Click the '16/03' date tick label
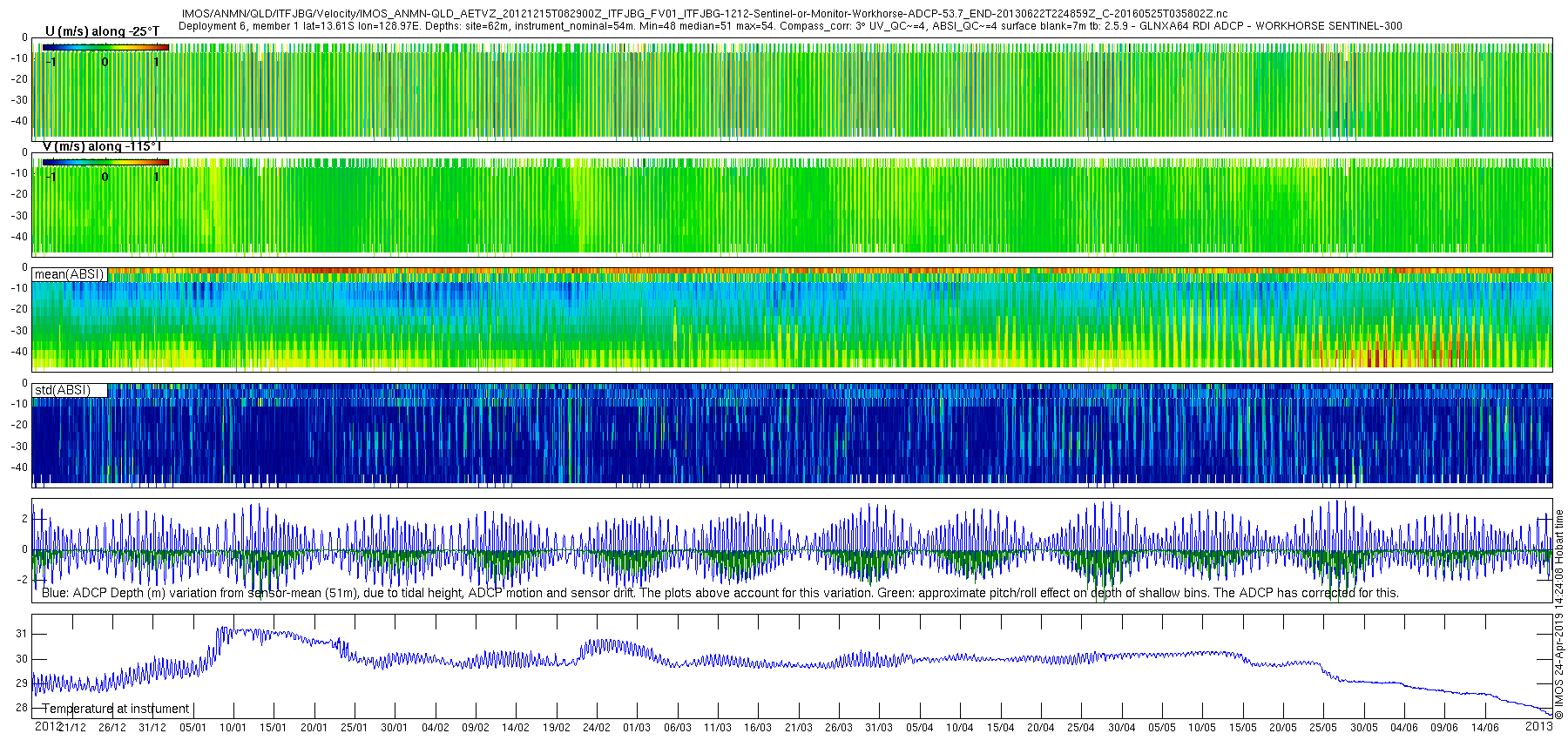1568x740 pixels. tap(758, 728)
